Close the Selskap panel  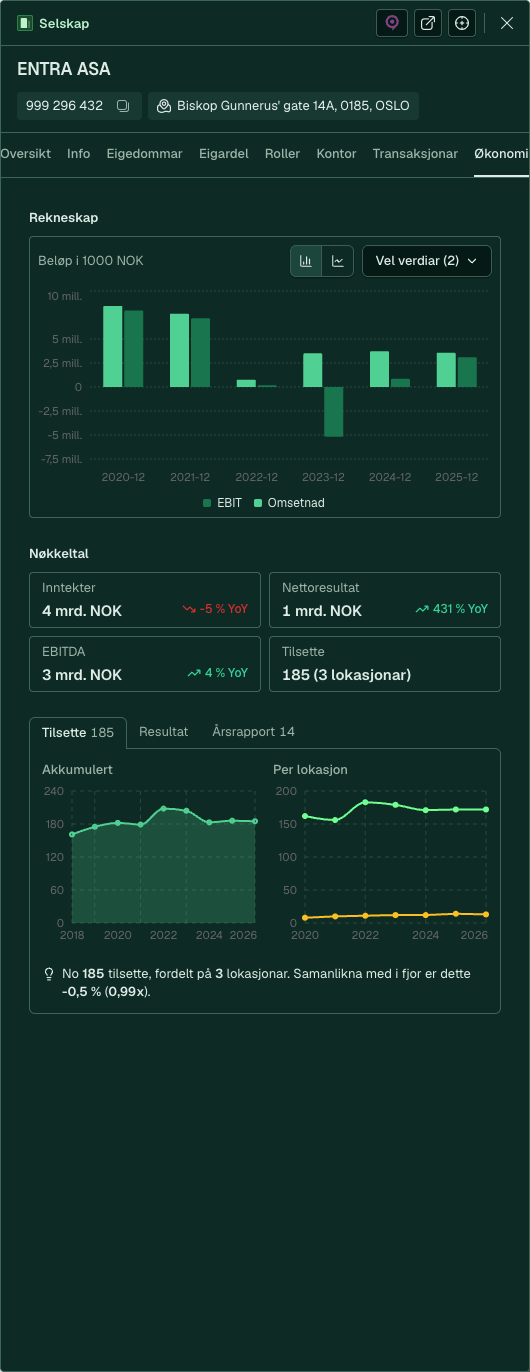(x=507, y=23)
